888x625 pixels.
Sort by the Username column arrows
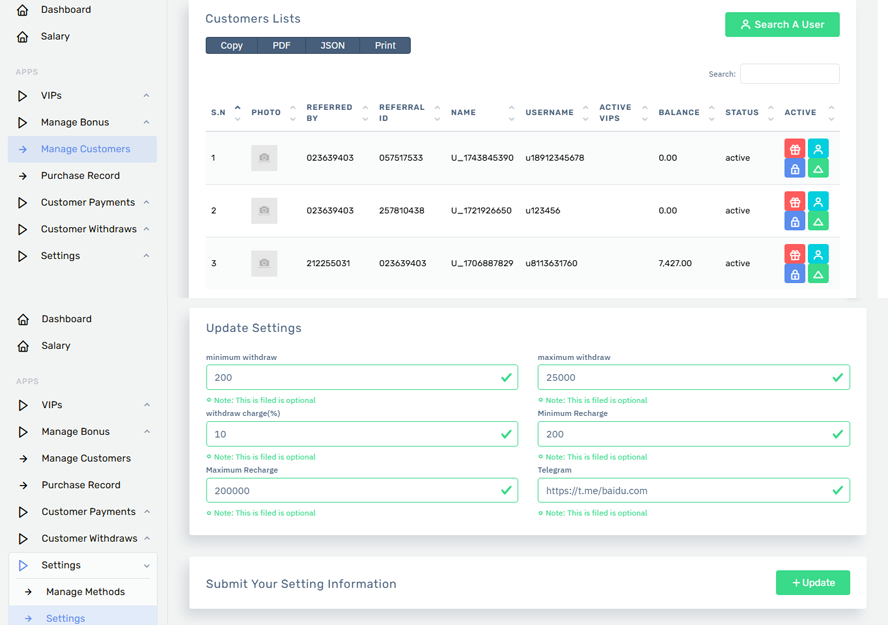coord(586,113)
